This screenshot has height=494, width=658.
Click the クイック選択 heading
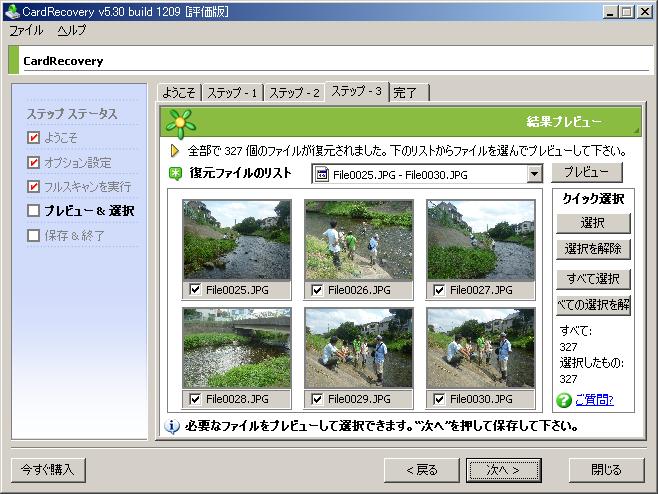pyautogui.click(x=593, y=199)
